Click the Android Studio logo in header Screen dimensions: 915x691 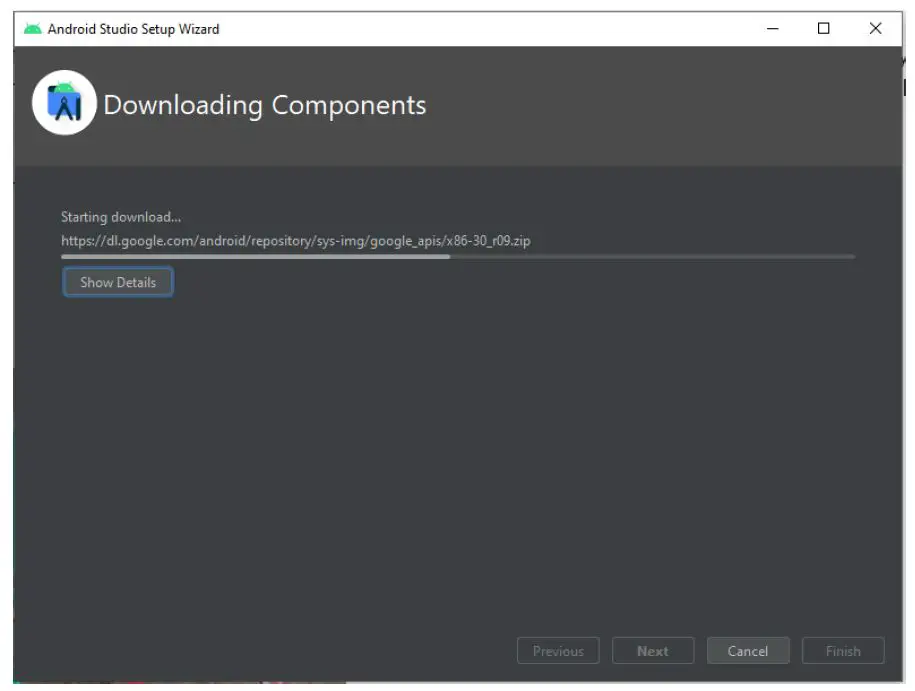(64, 103)
